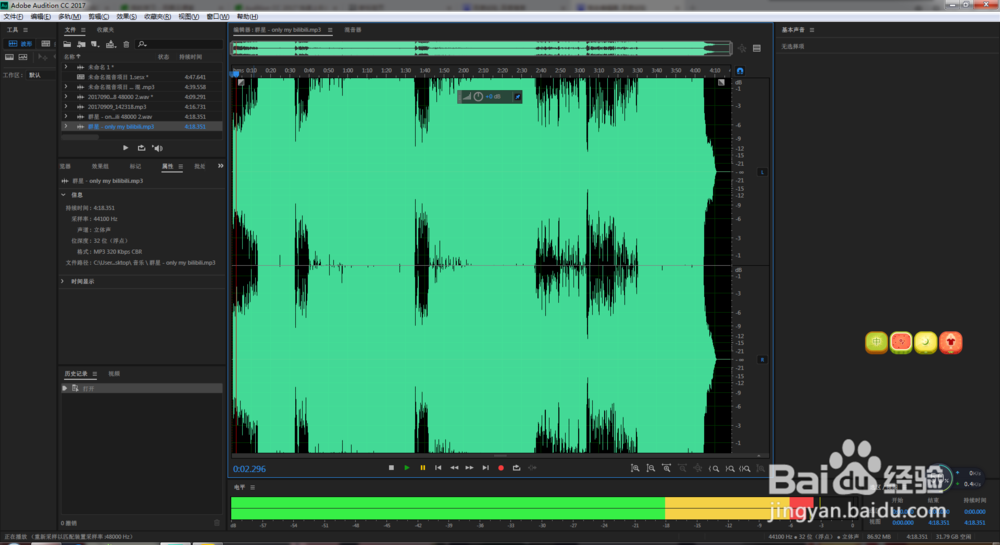Click the import file icon

pyautogui.click(x=81, y=44)
